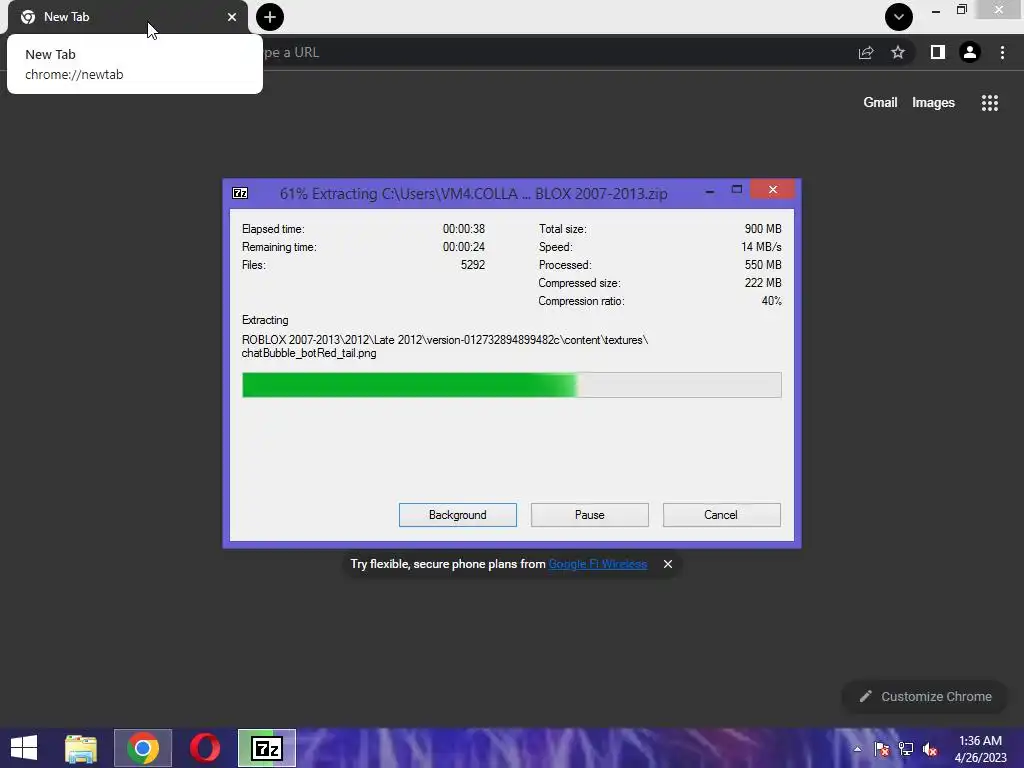This screenshot has width=1024, height=768.
Task: Click the 14 MB/s speed value
Action: coord(761,247)
